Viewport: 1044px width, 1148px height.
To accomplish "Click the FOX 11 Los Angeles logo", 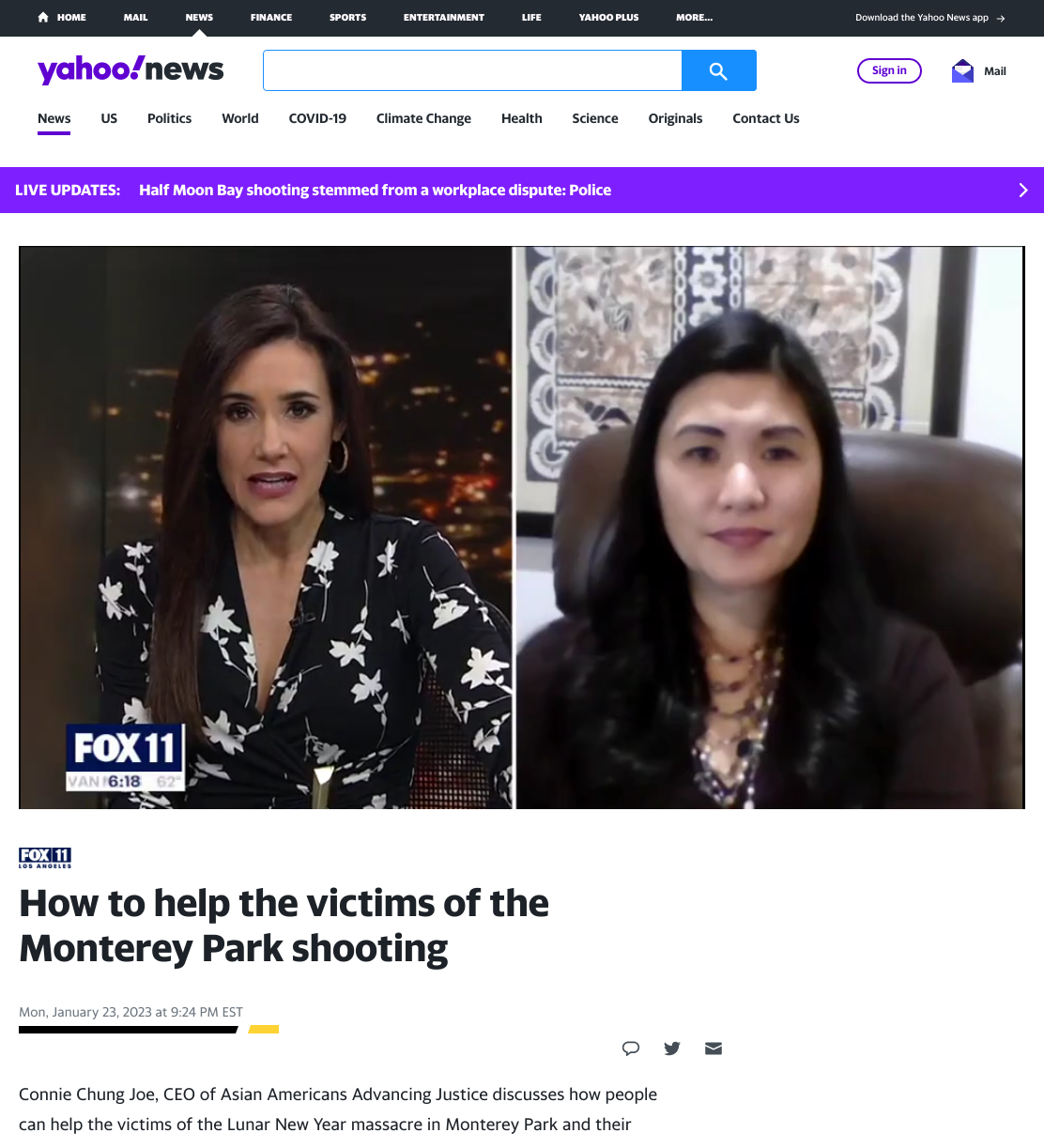I will pos(45,857).
